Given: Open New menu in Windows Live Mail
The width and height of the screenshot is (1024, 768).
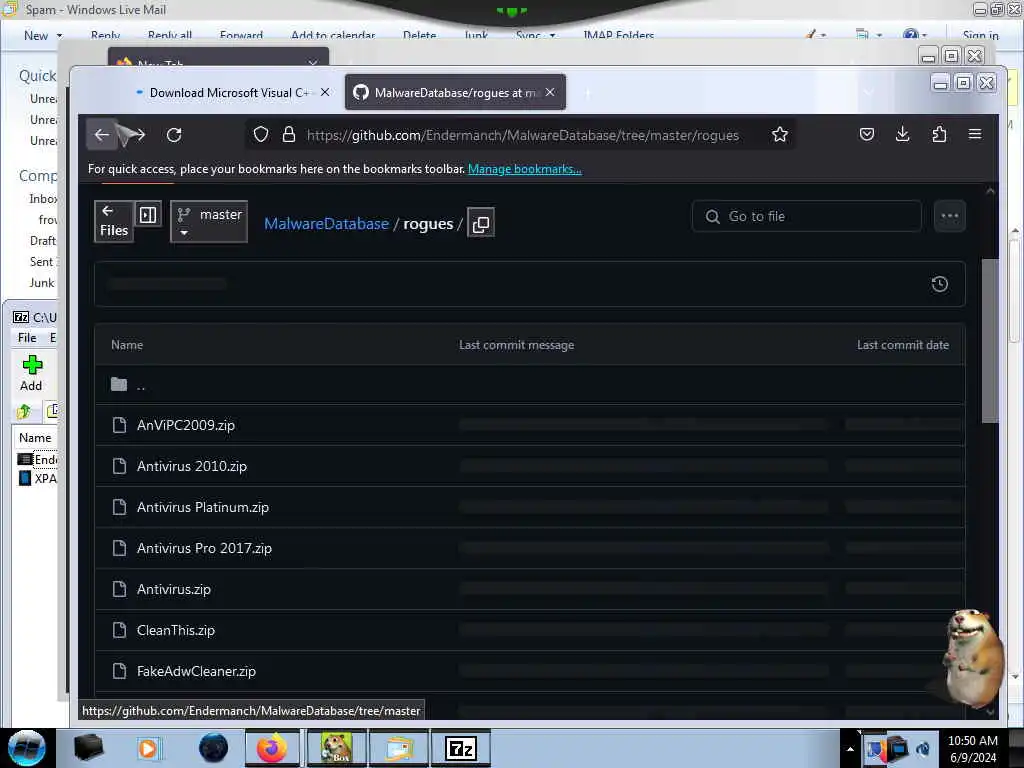Looking at the screenshot, I should [x=43, y=35].
